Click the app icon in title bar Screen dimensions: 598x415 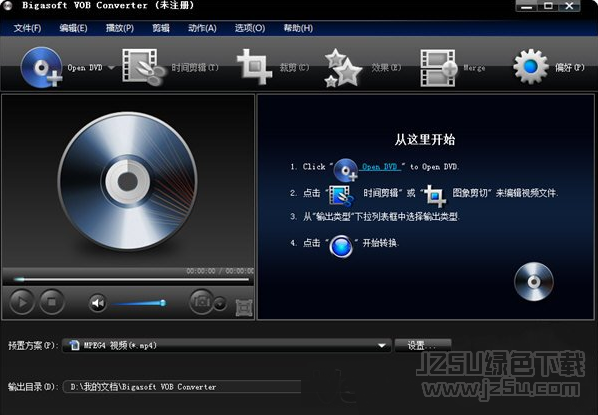(x=8, y=6)
